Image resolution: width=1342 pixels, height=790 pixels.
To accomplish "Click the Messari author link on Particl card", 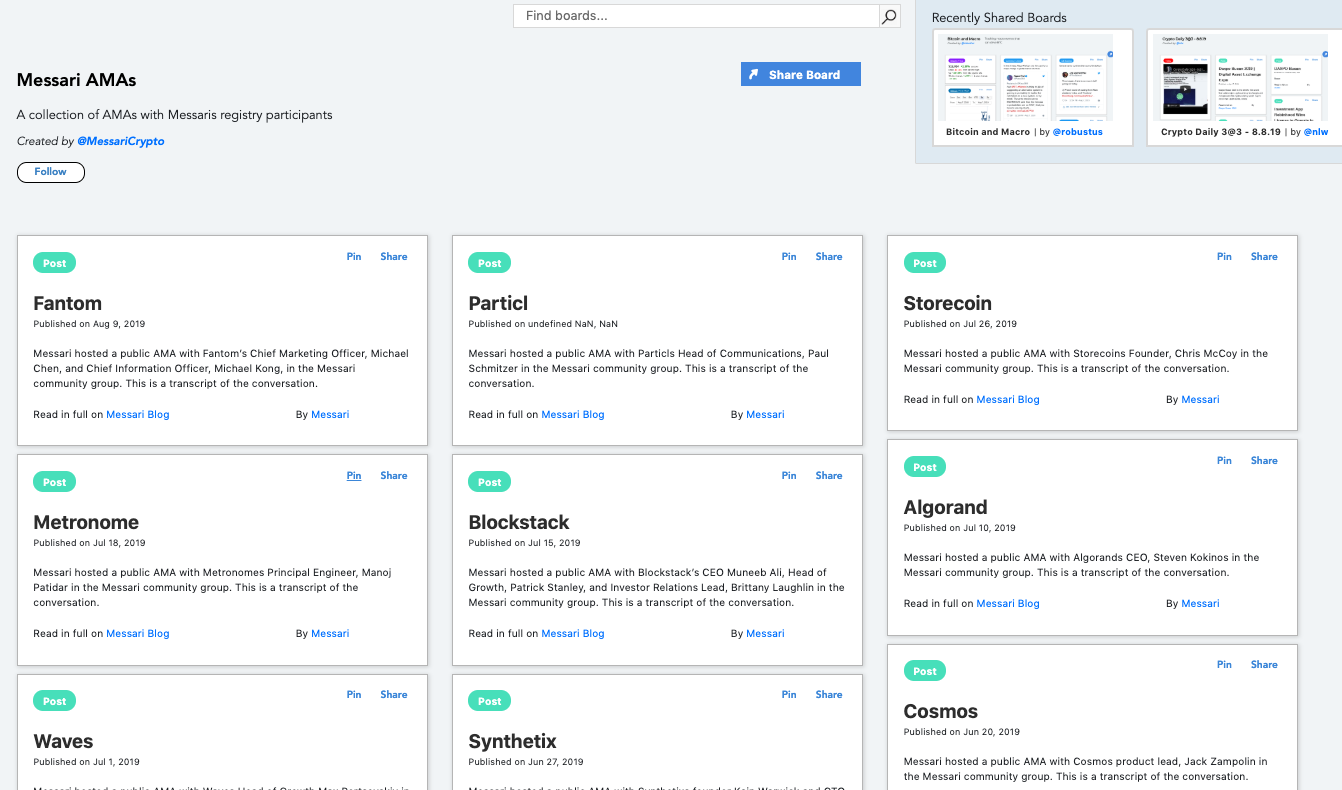I will click(765, 414).
